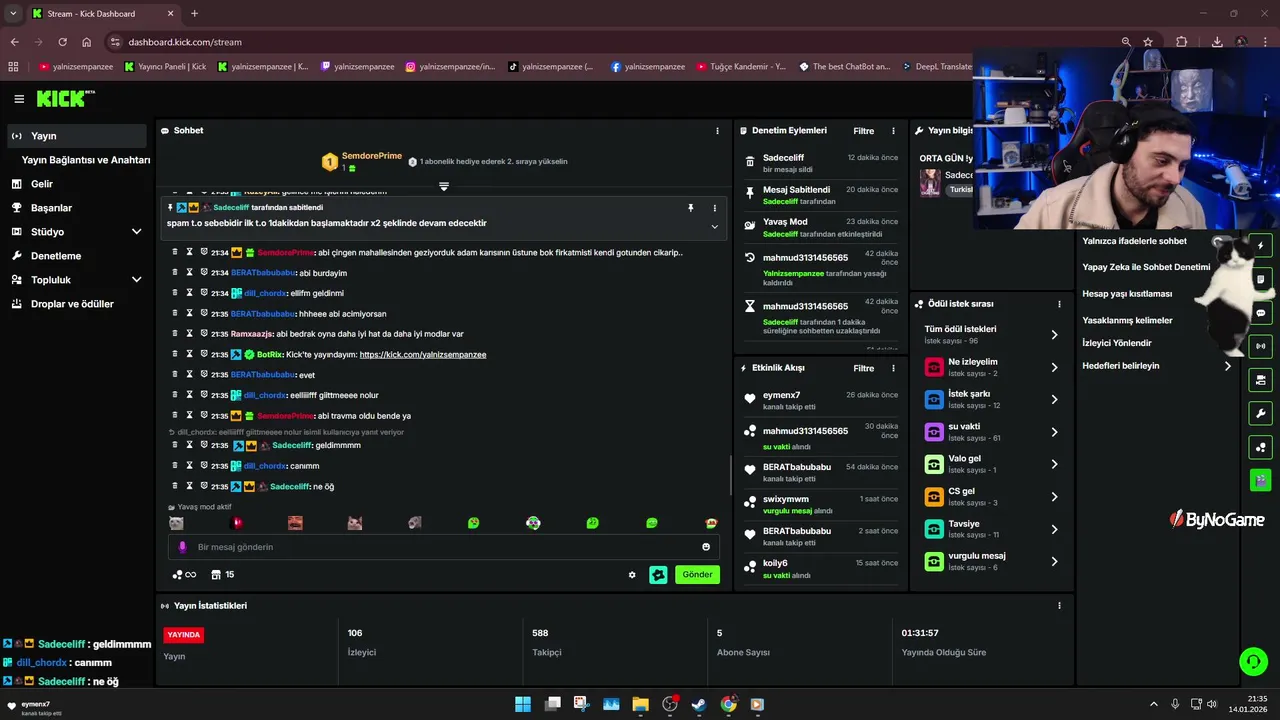Click the Gönder send button
1280x720 pixels.
pyautogui.click(x=697, y=575)
